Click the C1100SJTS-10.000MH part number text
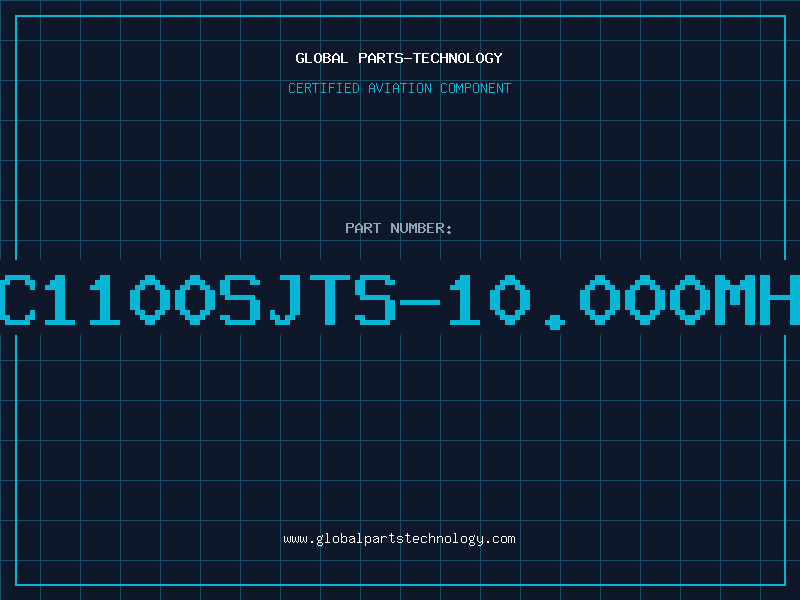 [400, 300]
